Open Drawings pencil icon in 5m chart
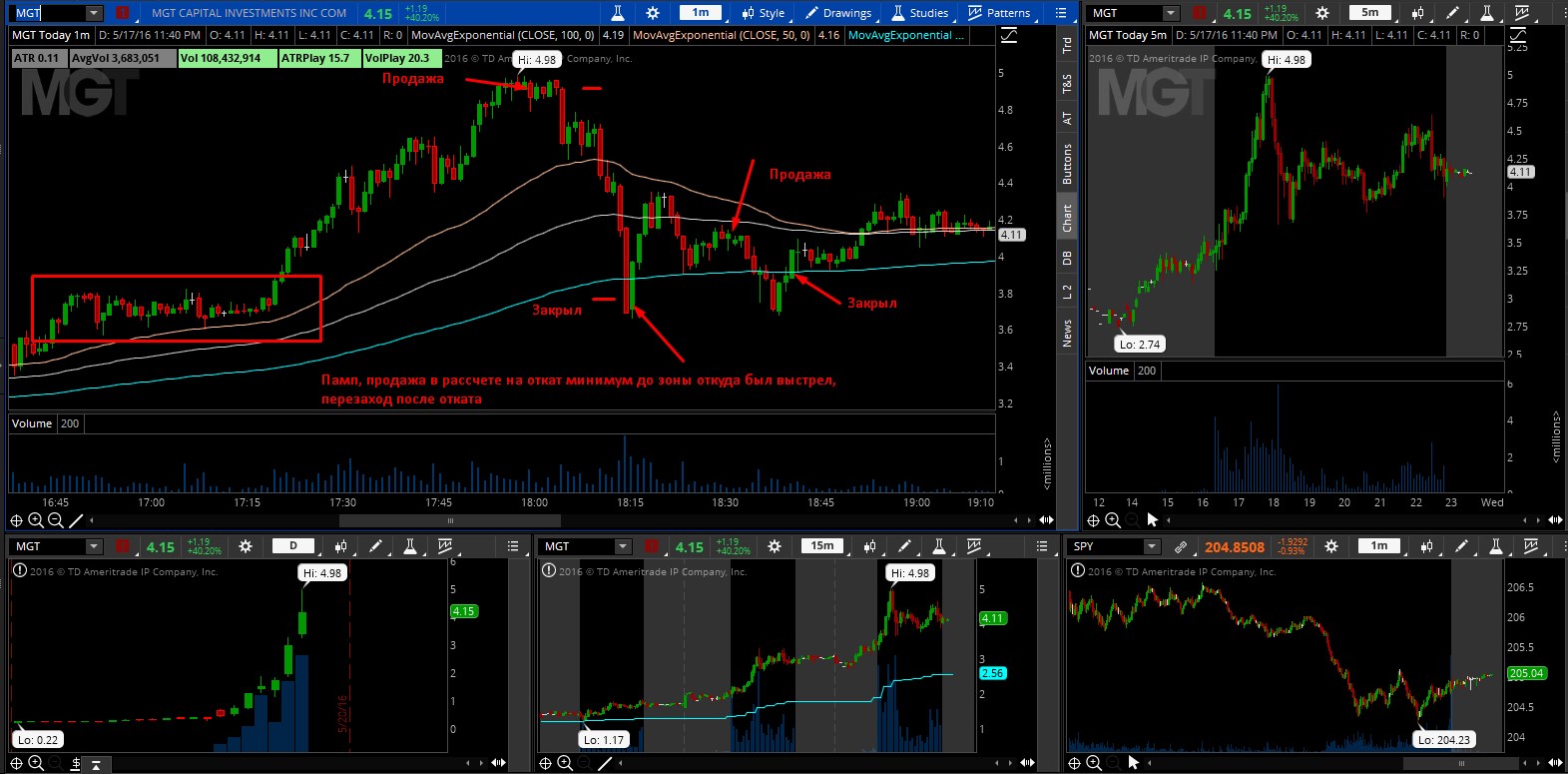 pos(1452,13)
